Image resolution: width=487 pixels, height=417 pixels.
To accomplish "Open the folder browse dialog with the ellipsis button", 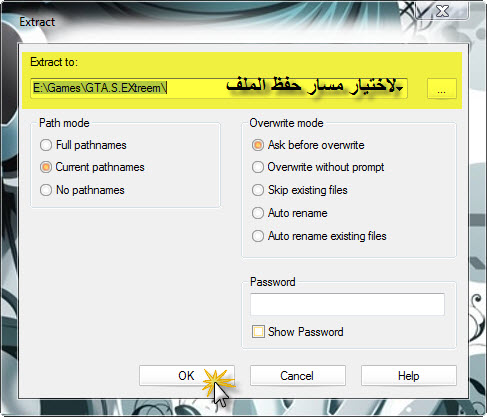I will coord(442,88).
